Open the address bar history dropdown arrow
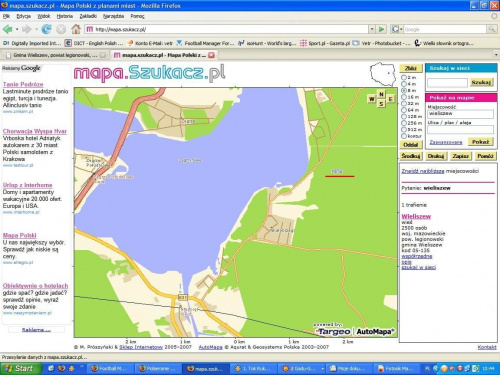This screenshot has width=500, height=375. [372, 29]
